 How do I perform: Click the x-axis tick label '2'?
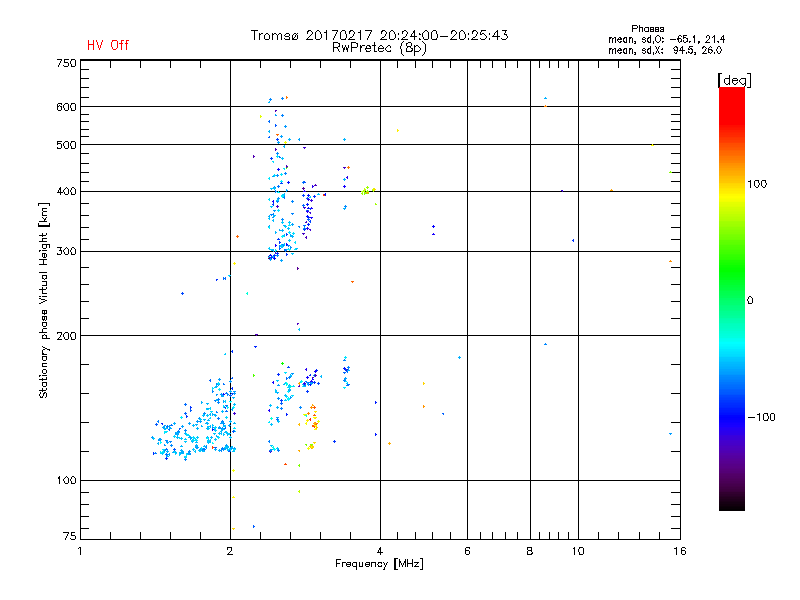tap(230, 551)
